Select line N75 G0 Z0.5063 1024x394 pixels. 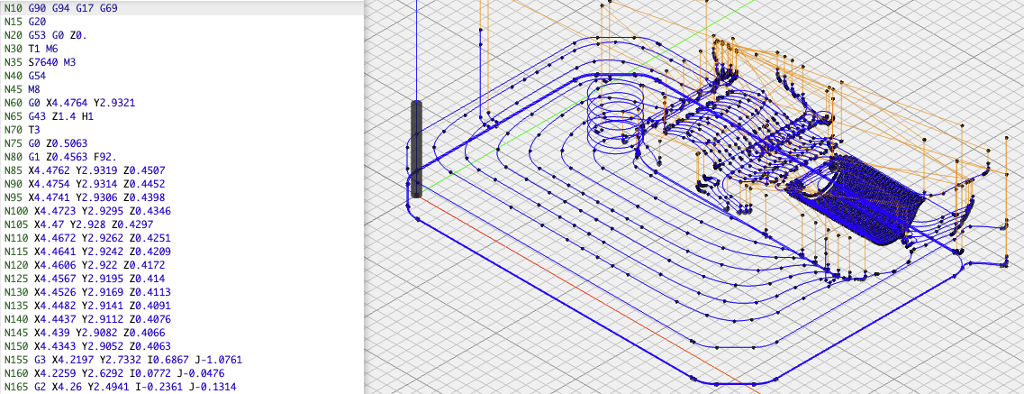click(182, 144)
